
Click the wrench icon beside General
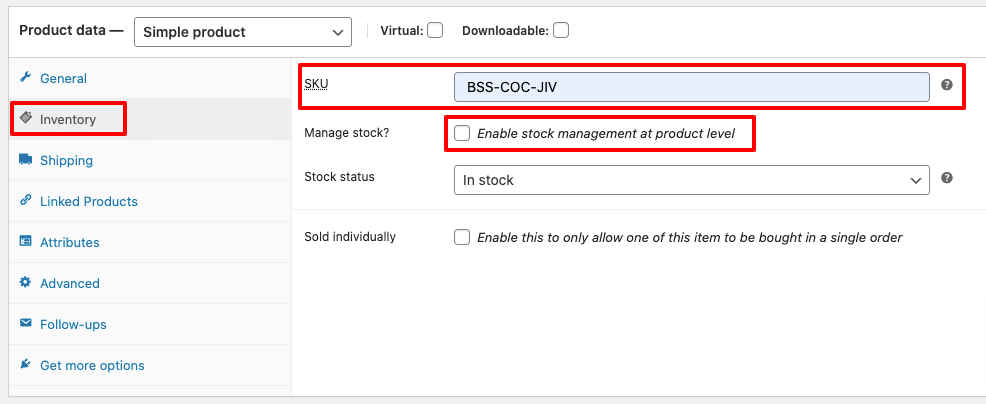(25, 77)
